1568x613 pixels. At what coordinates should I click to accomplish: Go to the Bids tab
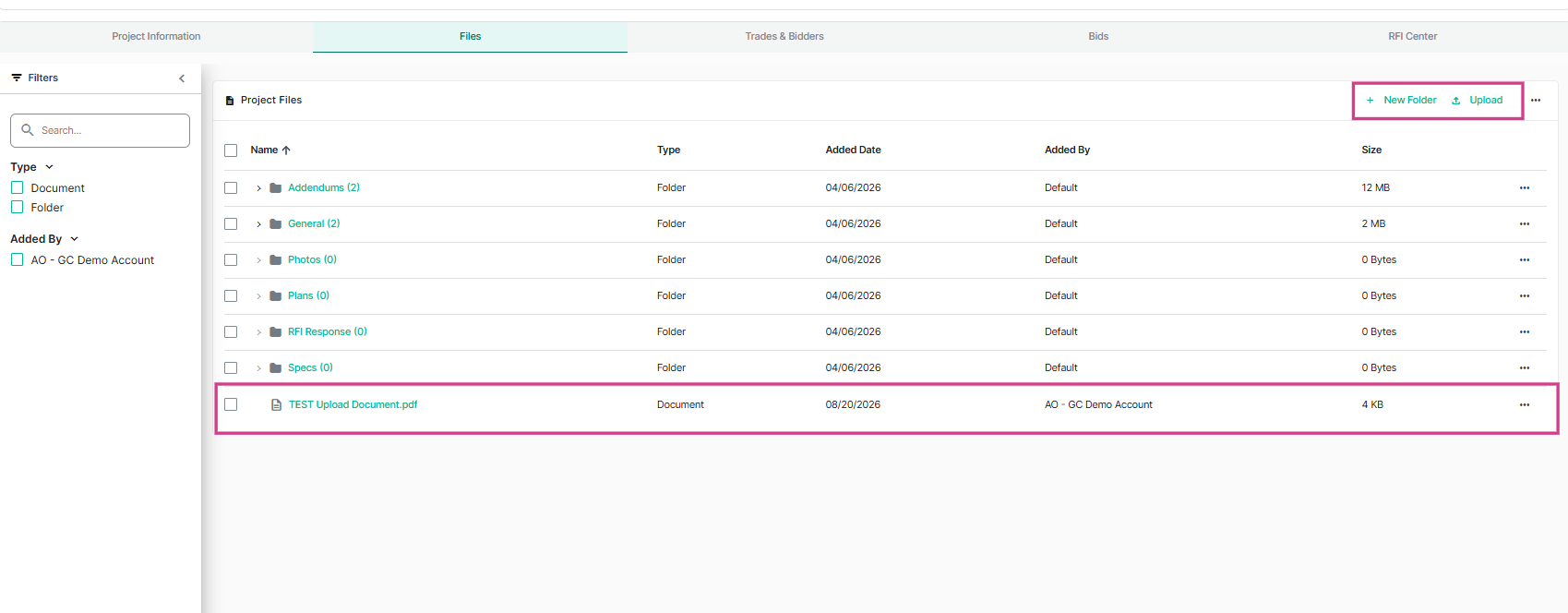(1098, 37)
